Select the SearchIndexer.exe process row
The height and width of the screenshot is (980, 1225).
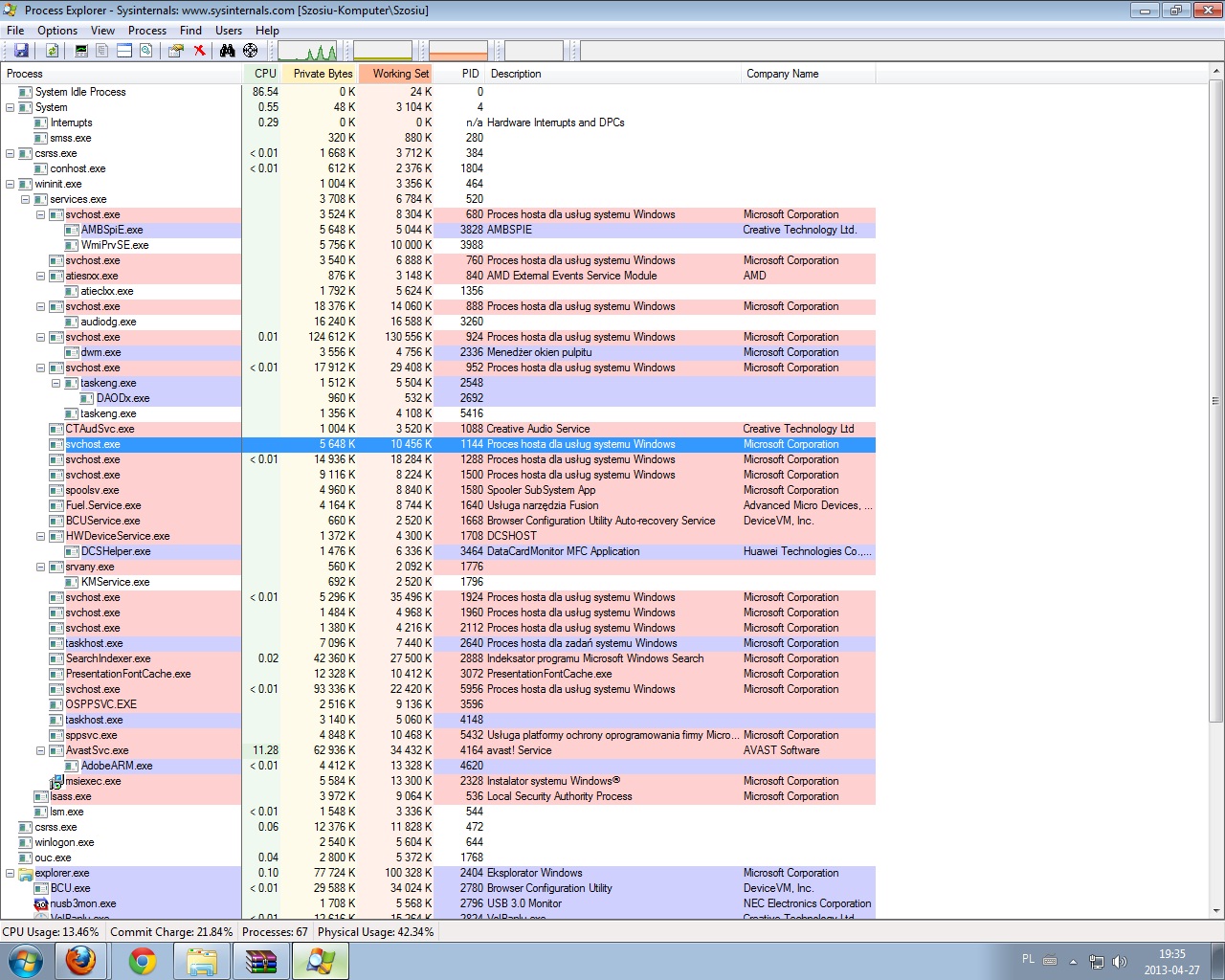tap(437, 658)
